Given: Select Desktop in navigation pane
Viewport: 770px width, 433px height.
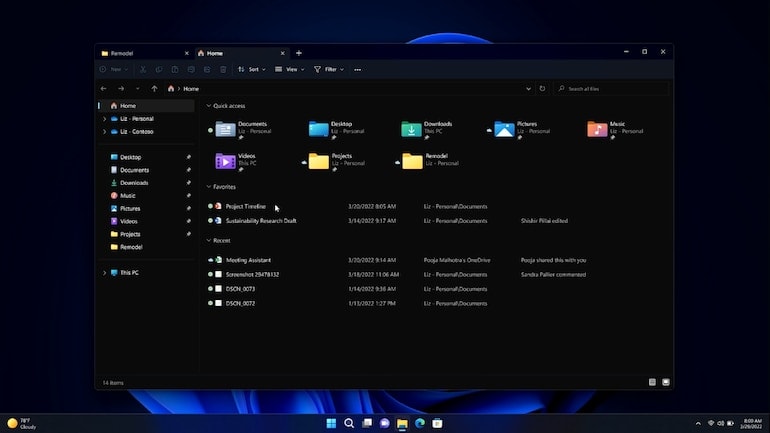Looking at the screenshot, I should [146, 157].
